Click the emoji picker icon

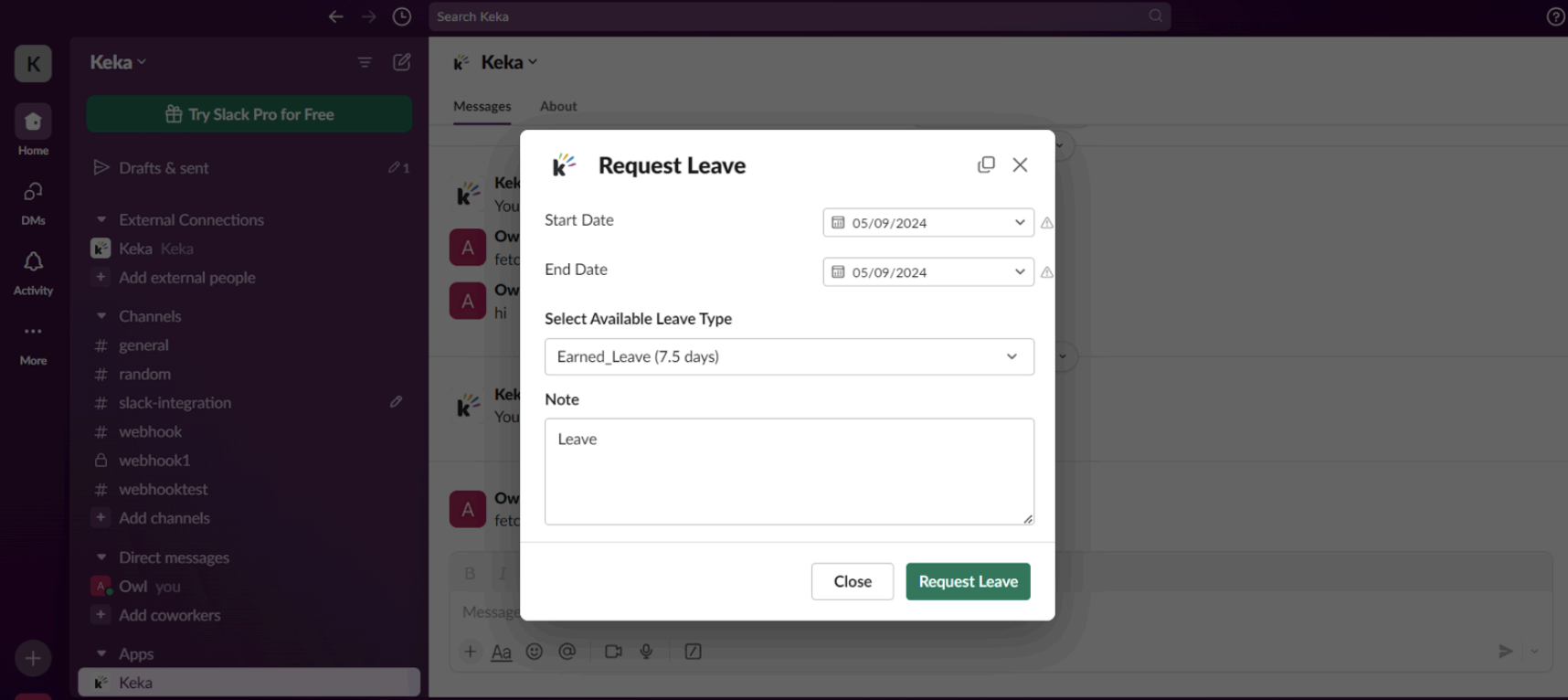click(x=535, y=652)
